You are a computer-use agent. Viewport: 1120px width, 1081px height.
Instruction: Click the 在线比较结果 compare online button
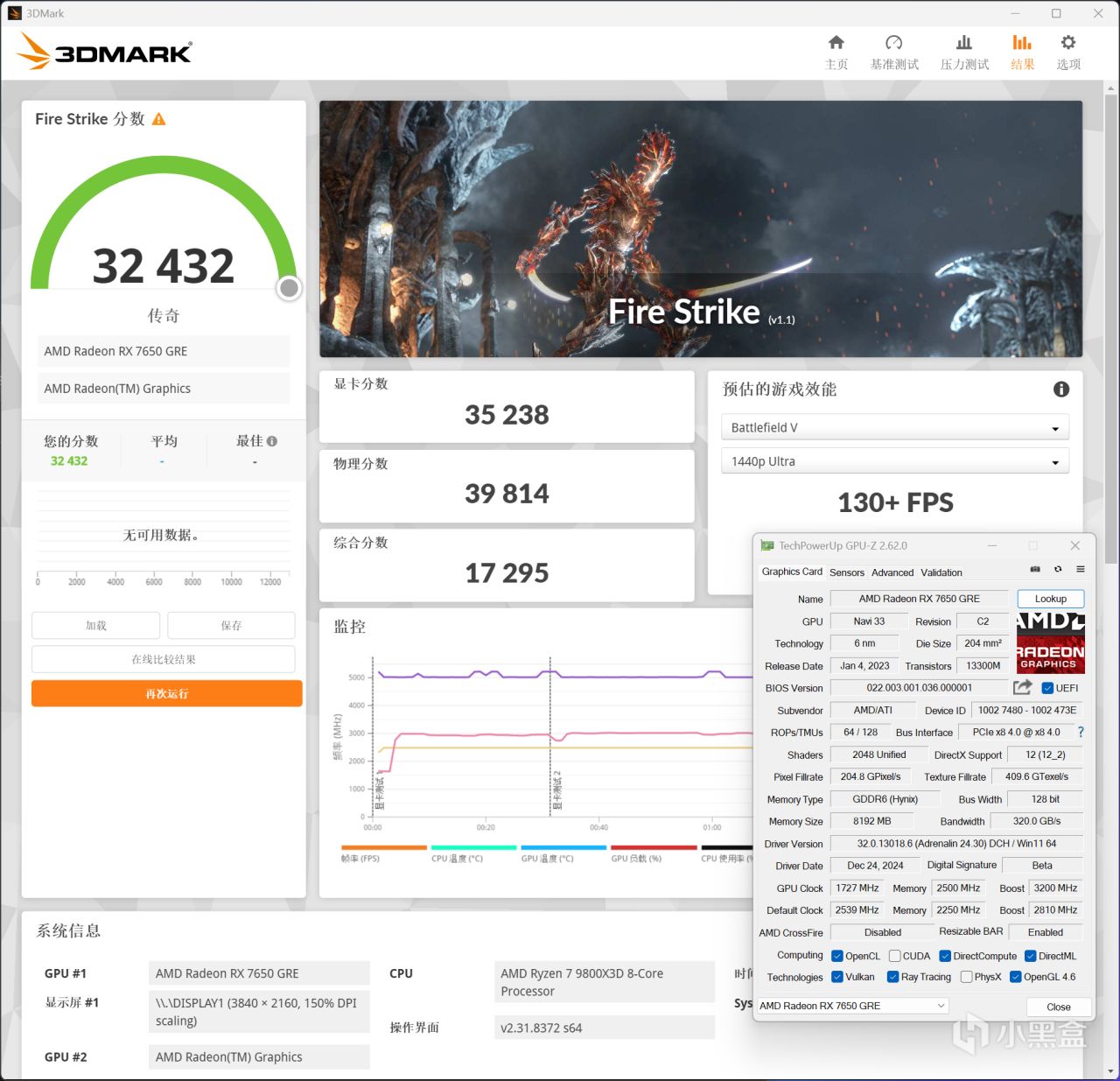pos(164,659)
